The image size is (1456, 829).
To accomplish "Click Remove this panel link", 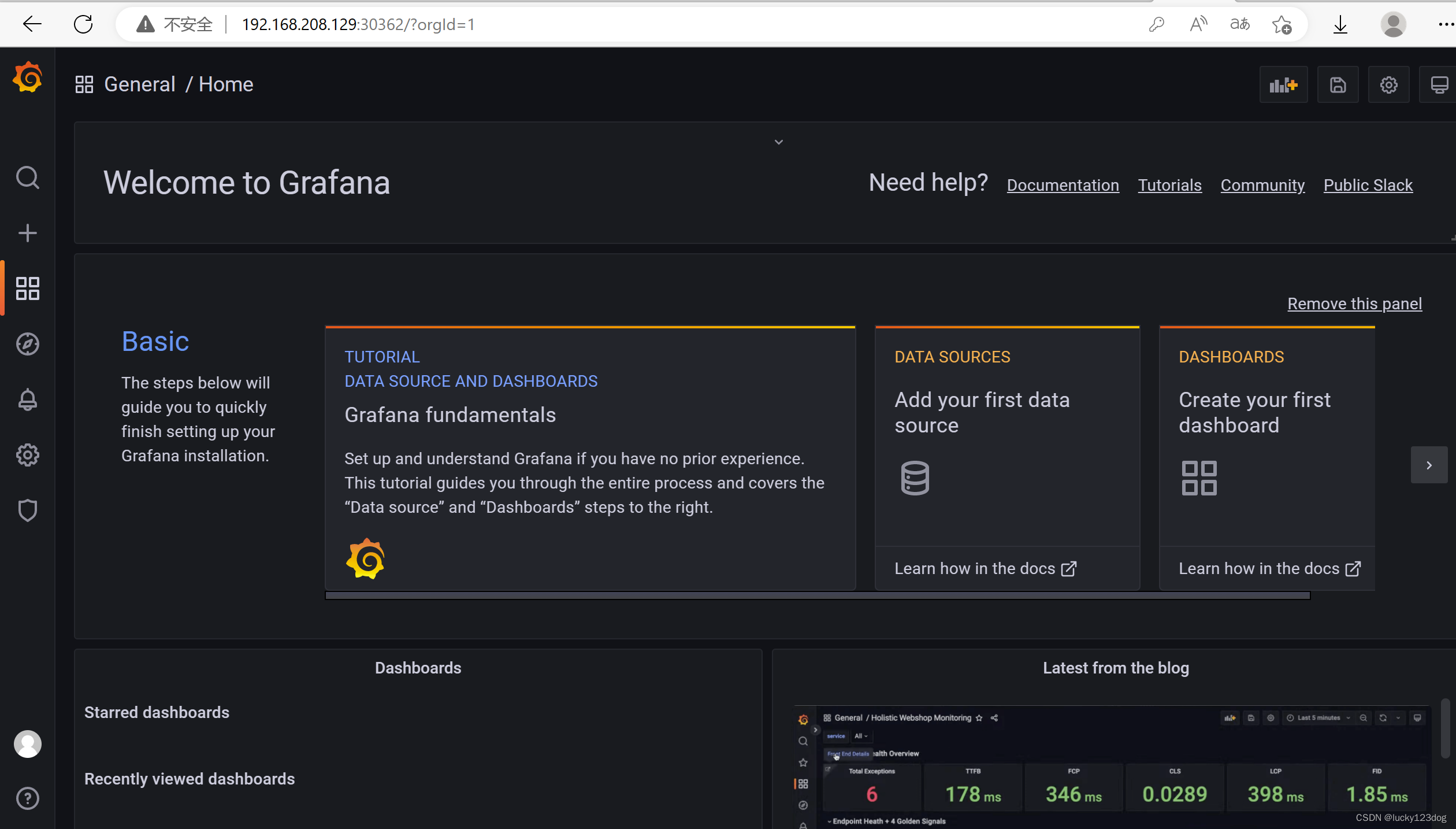I will click(1354, 304).
